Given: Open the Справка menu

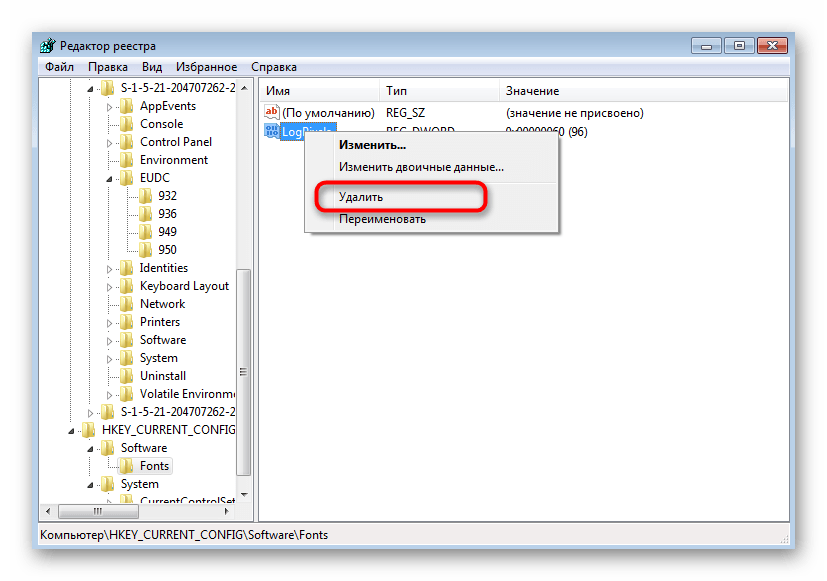Looking at the screenshot, I should 274,67.
